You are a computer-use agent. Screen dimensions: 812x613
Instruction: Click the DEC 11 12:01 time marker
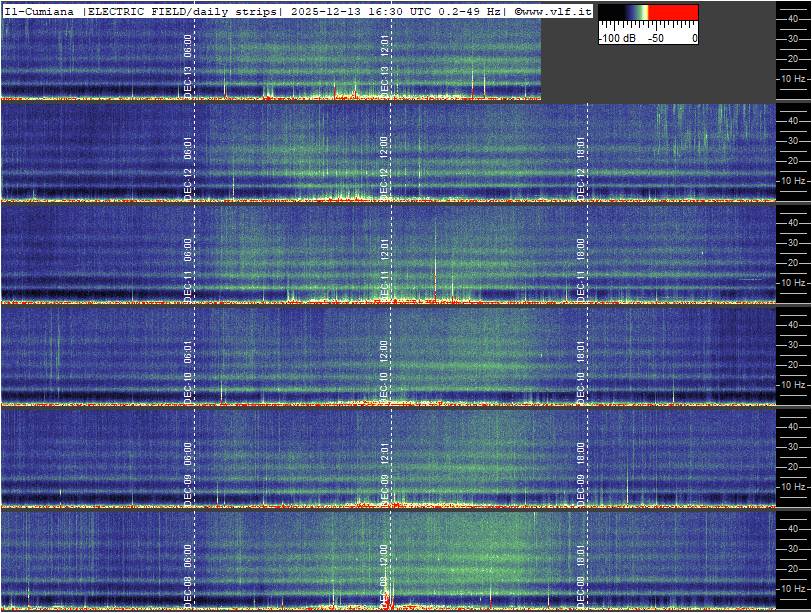[384, 267]
